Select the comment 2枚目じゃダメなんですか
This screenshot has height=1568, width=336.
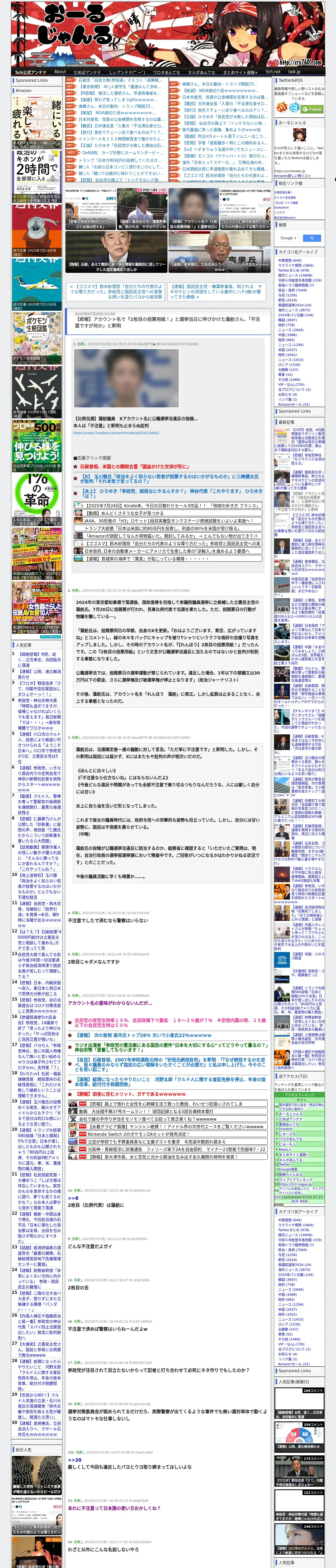(93, 962)
